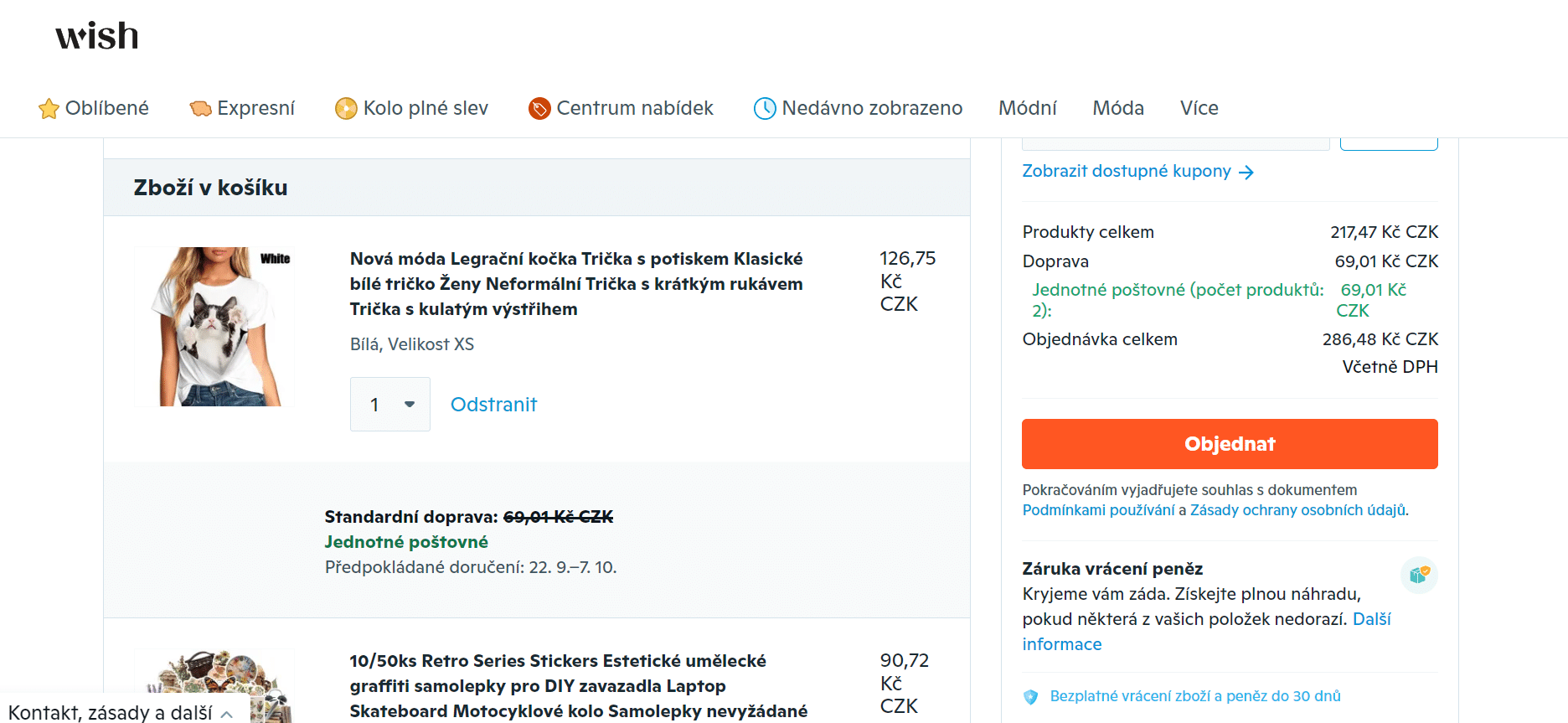The width and height of the screenshot is (1568, 723).
Task: Click the shield icon for free returns
Action: [1031, 697]
